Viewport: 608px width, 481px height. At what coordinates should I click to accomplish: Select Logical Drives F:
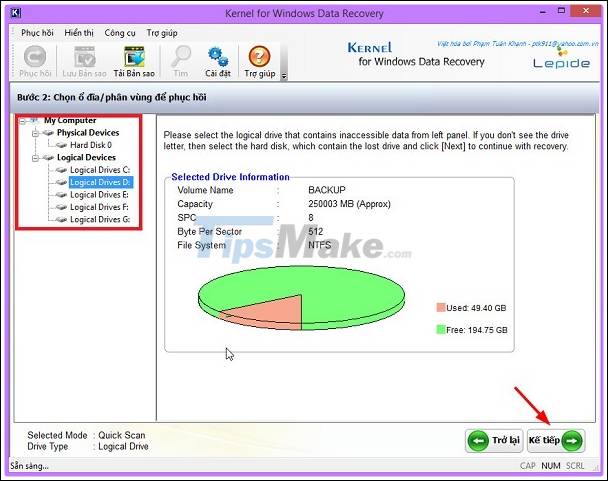coord(99,207)
